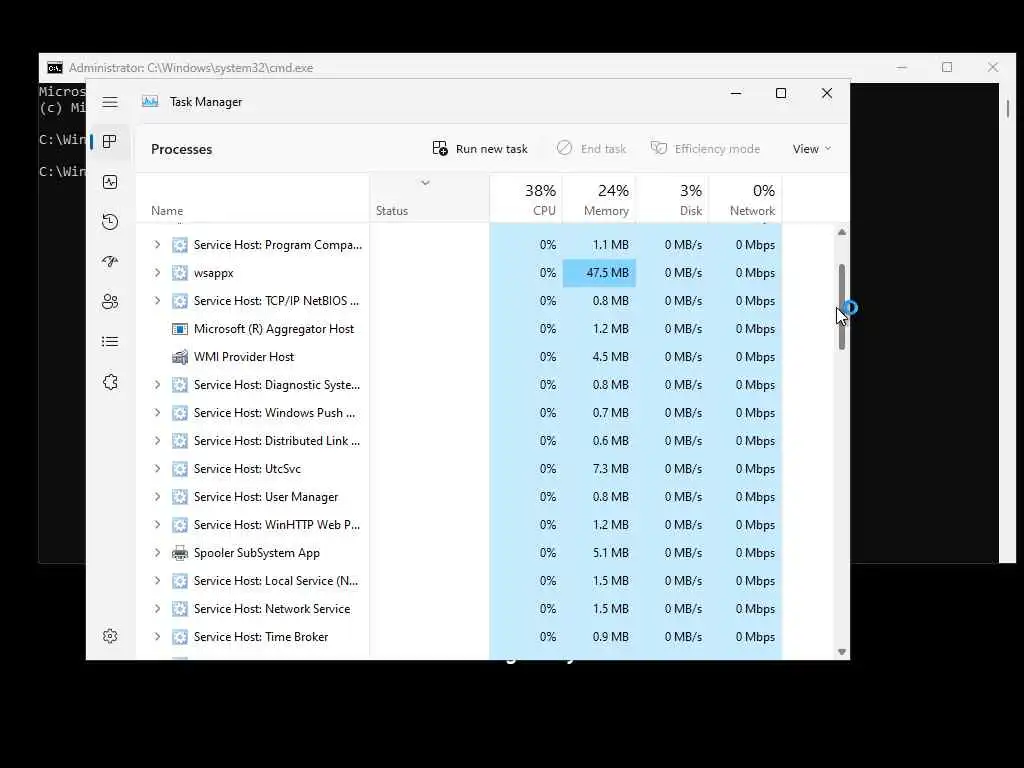The height and width of the screenshot is (768, 1024).
Task: Sort processes by CPU column header
Action: click(x=526, y=199)
